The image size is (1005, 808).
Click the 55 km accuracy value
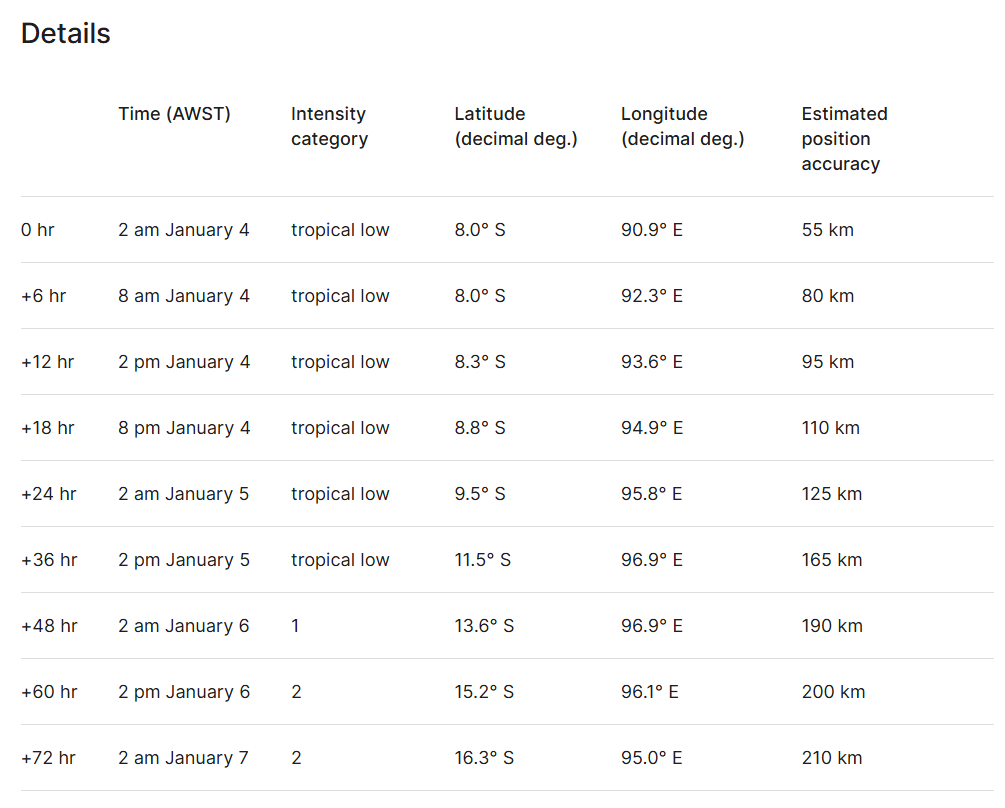click(827, 230)
